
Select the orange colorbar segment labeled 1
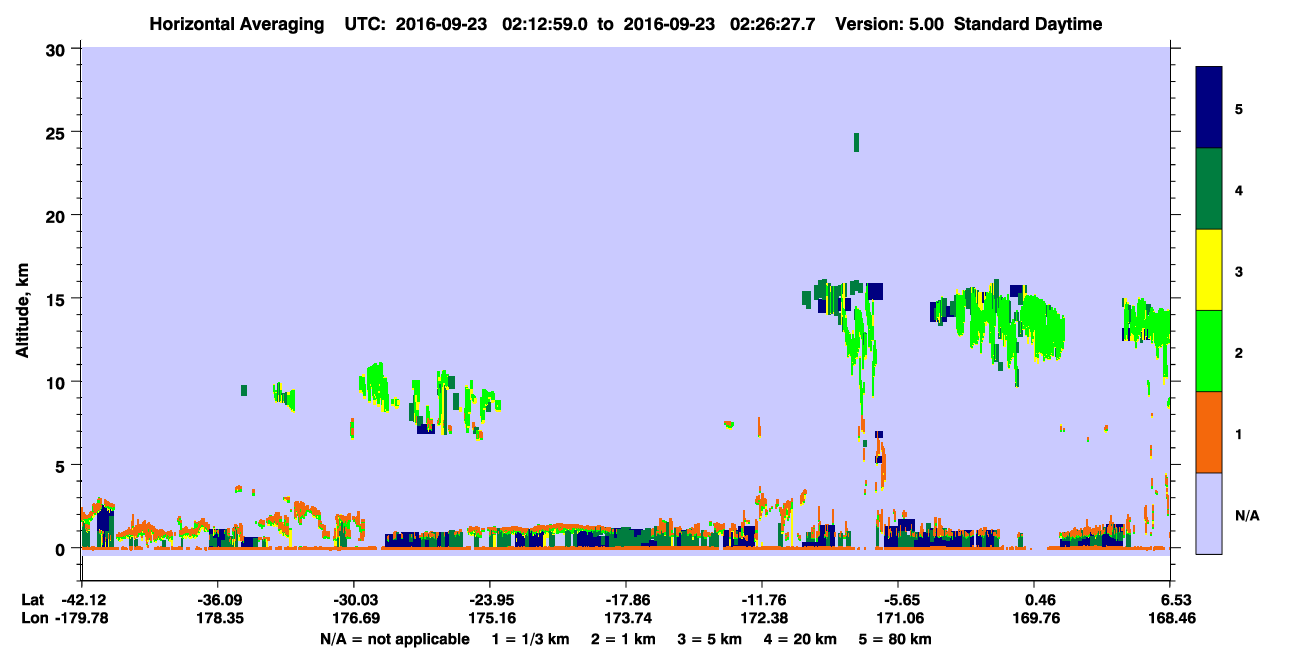pyautogui.click(x=1209, y=431)
